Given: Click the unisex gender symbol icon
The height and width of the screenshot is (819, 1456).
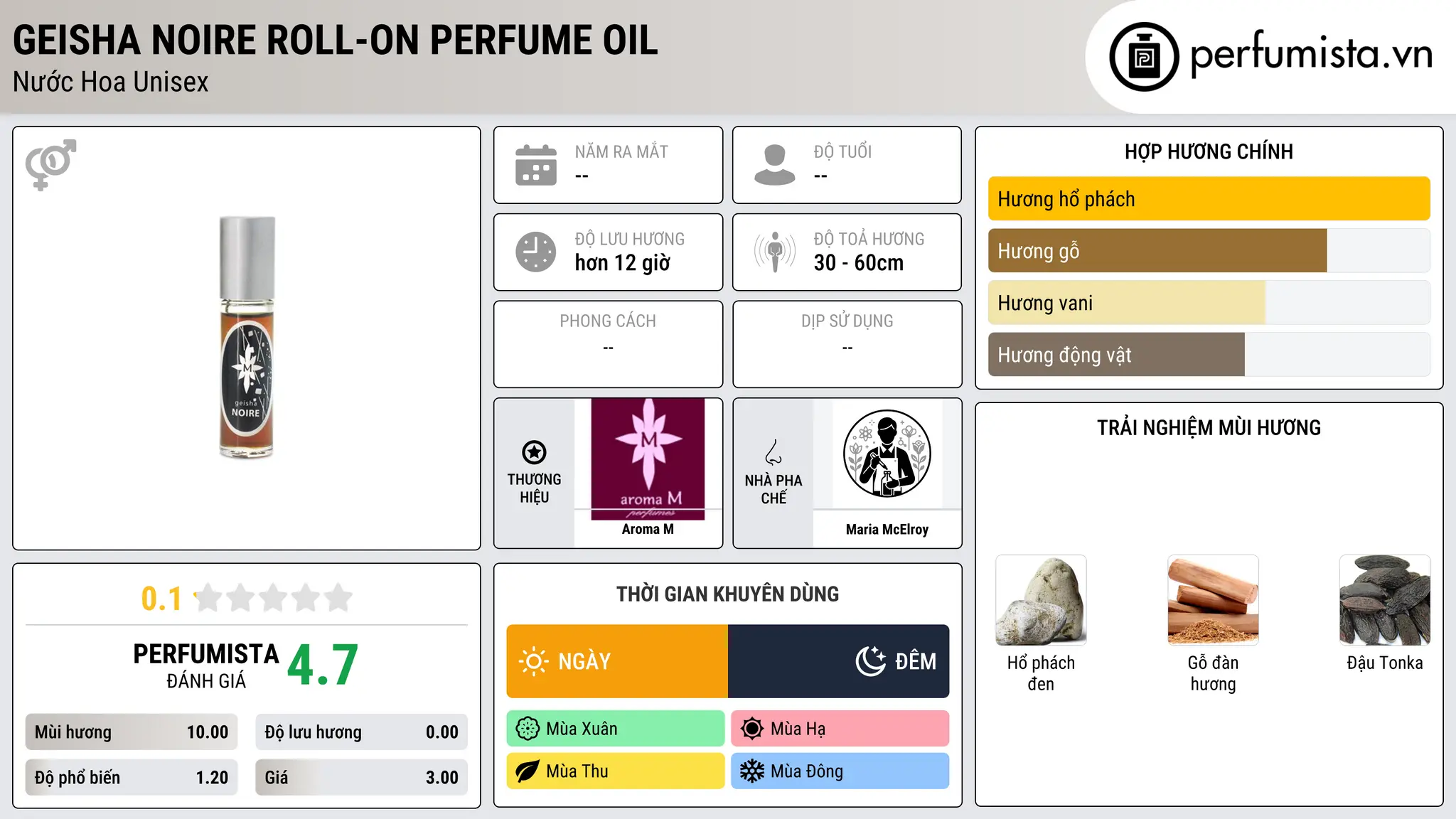Looking at the screenshot, I should tap(50, 164).
